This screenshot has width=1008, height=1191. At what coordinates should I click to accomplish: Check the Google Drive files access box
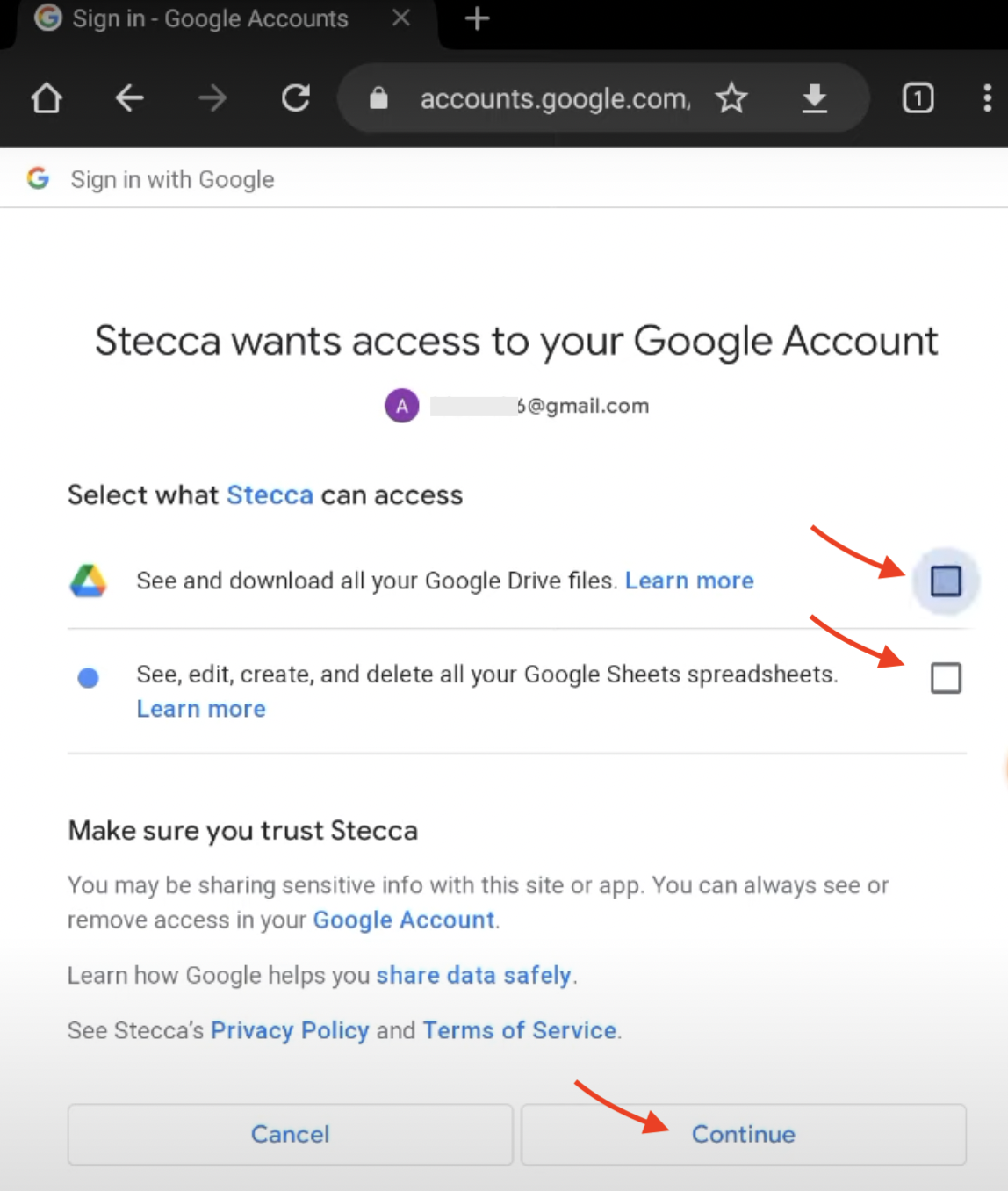point(946,581)
